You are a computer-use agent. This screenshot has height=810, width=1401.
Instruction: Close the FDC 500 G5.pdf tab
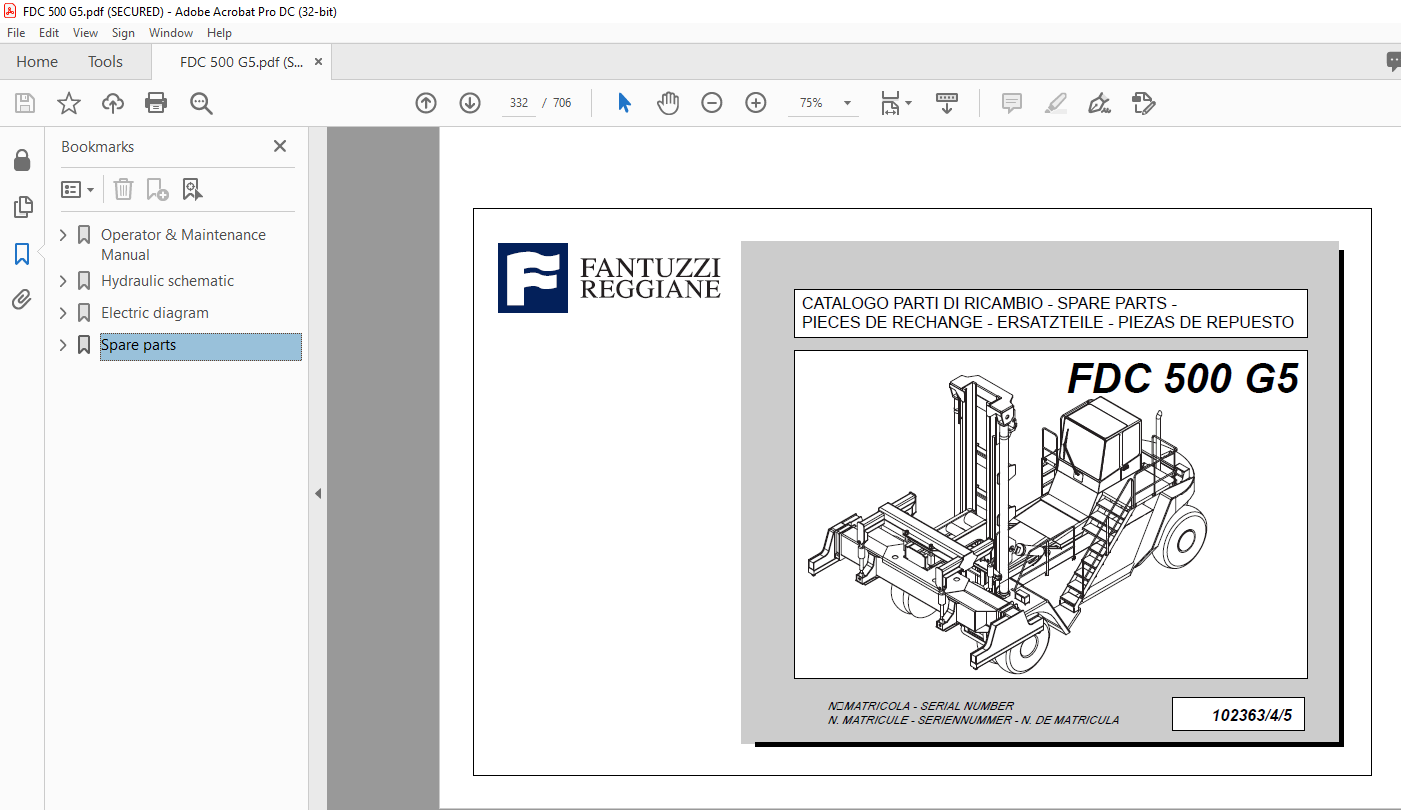pyautogui.click(x=319, y=62)
